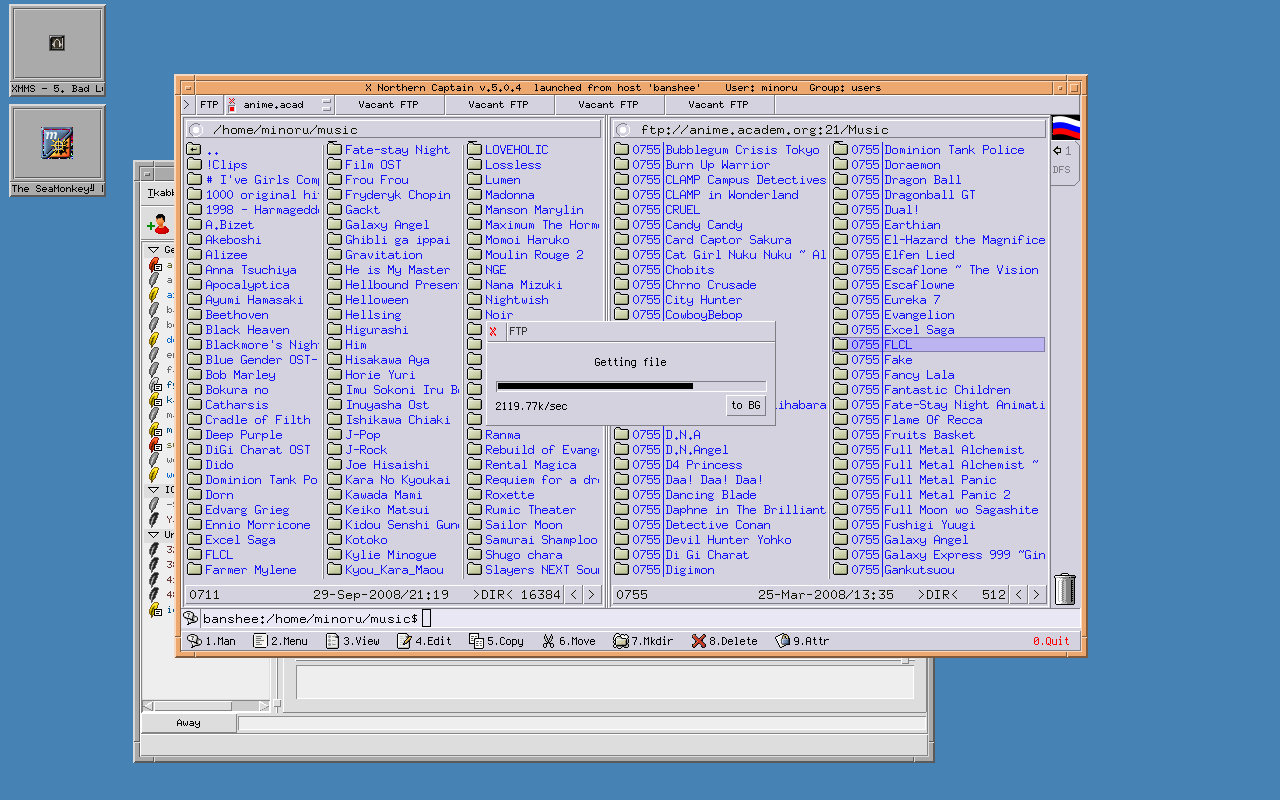Collapse the first contact group triangle in roster

coord(154,250)
